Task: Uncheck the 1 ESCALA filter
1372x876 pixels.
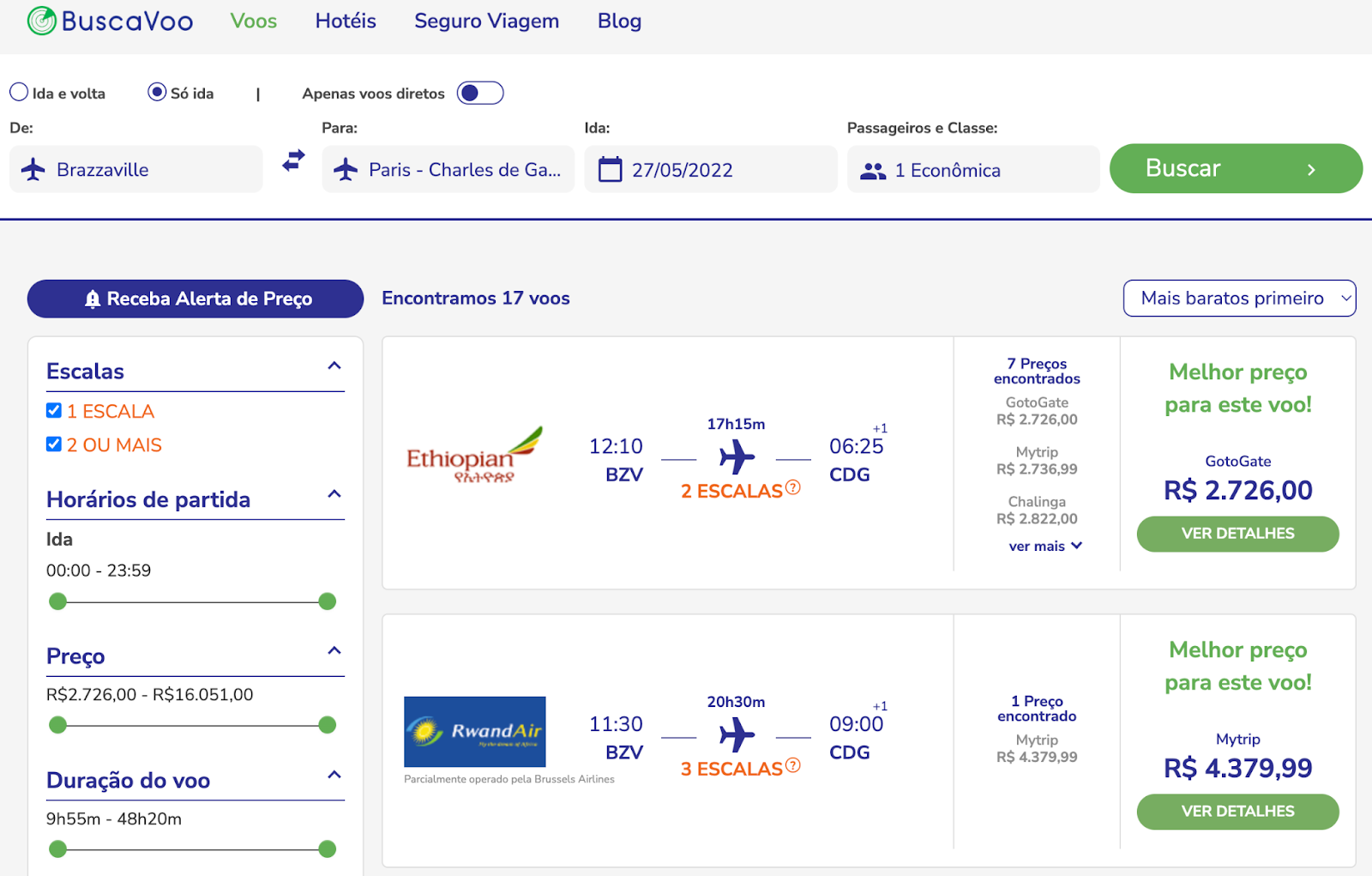Action: click(x=53, y=410)
